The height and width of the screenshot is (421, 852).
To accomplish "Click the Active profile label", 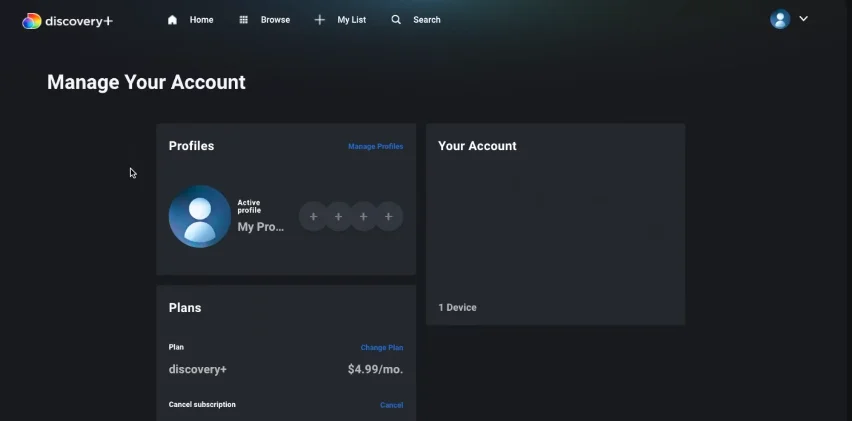I will coord(249,206).
